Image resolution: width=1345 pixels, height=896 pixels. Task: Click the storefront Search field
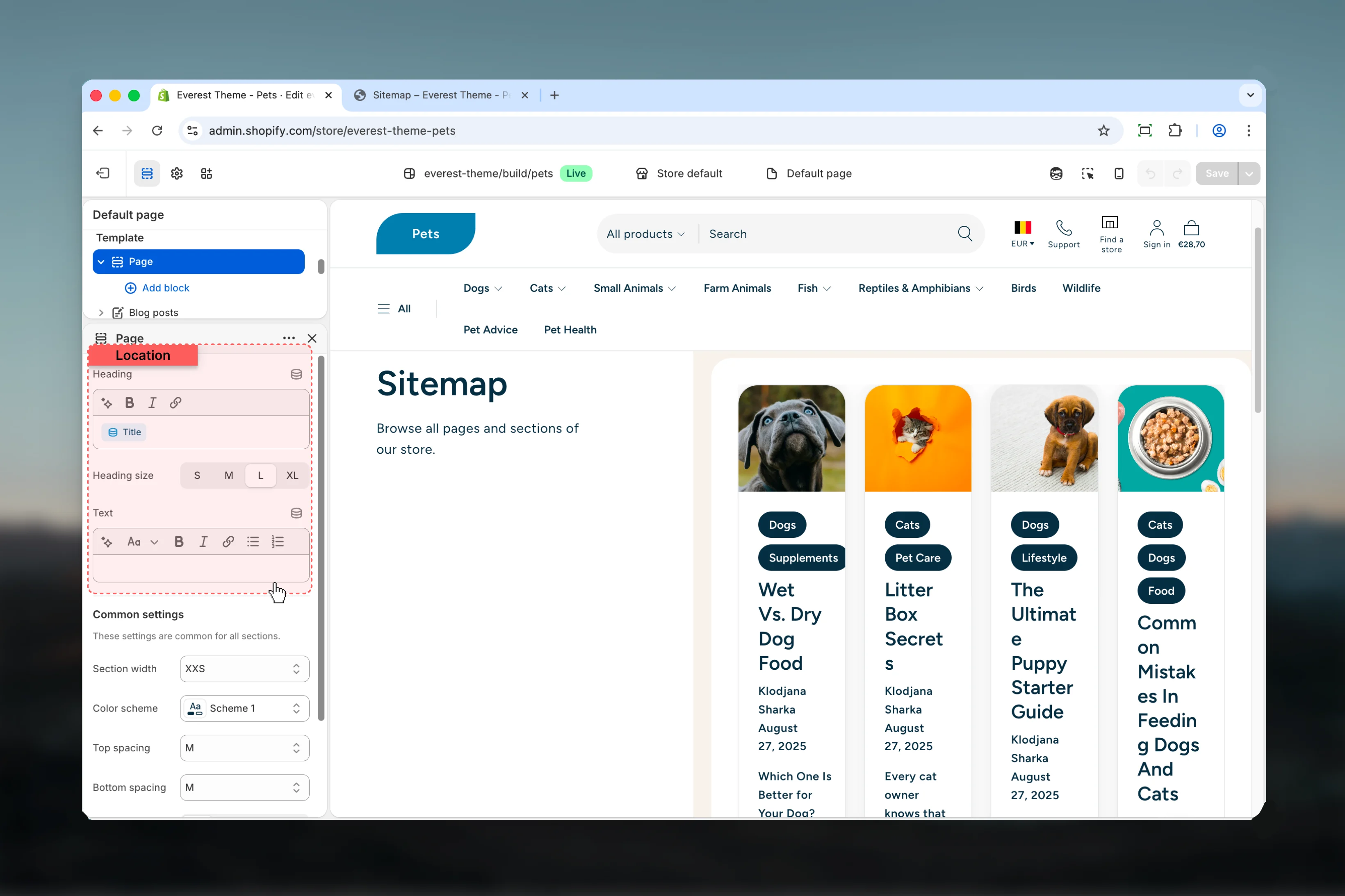(x=825, y=234)
